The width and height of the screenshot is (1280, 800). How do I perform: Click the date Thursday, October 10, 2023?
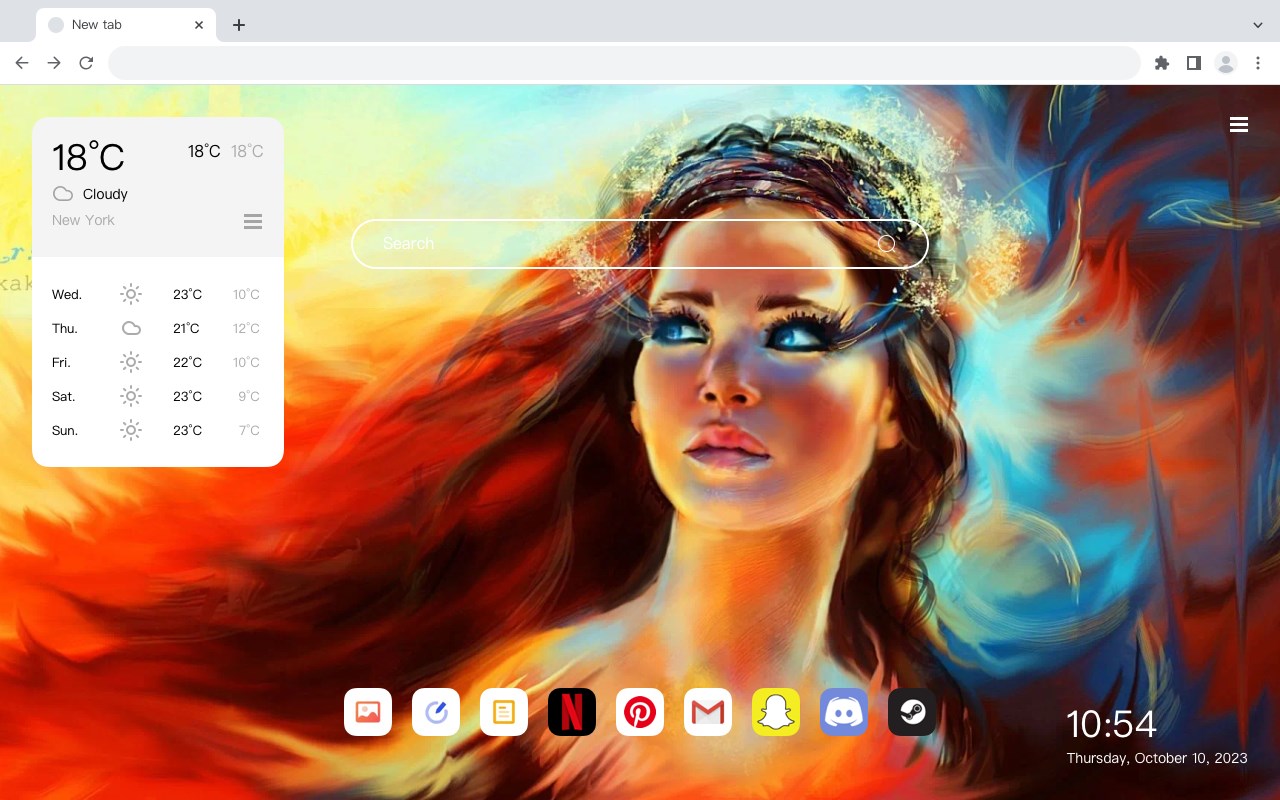tap(1157, 758)
